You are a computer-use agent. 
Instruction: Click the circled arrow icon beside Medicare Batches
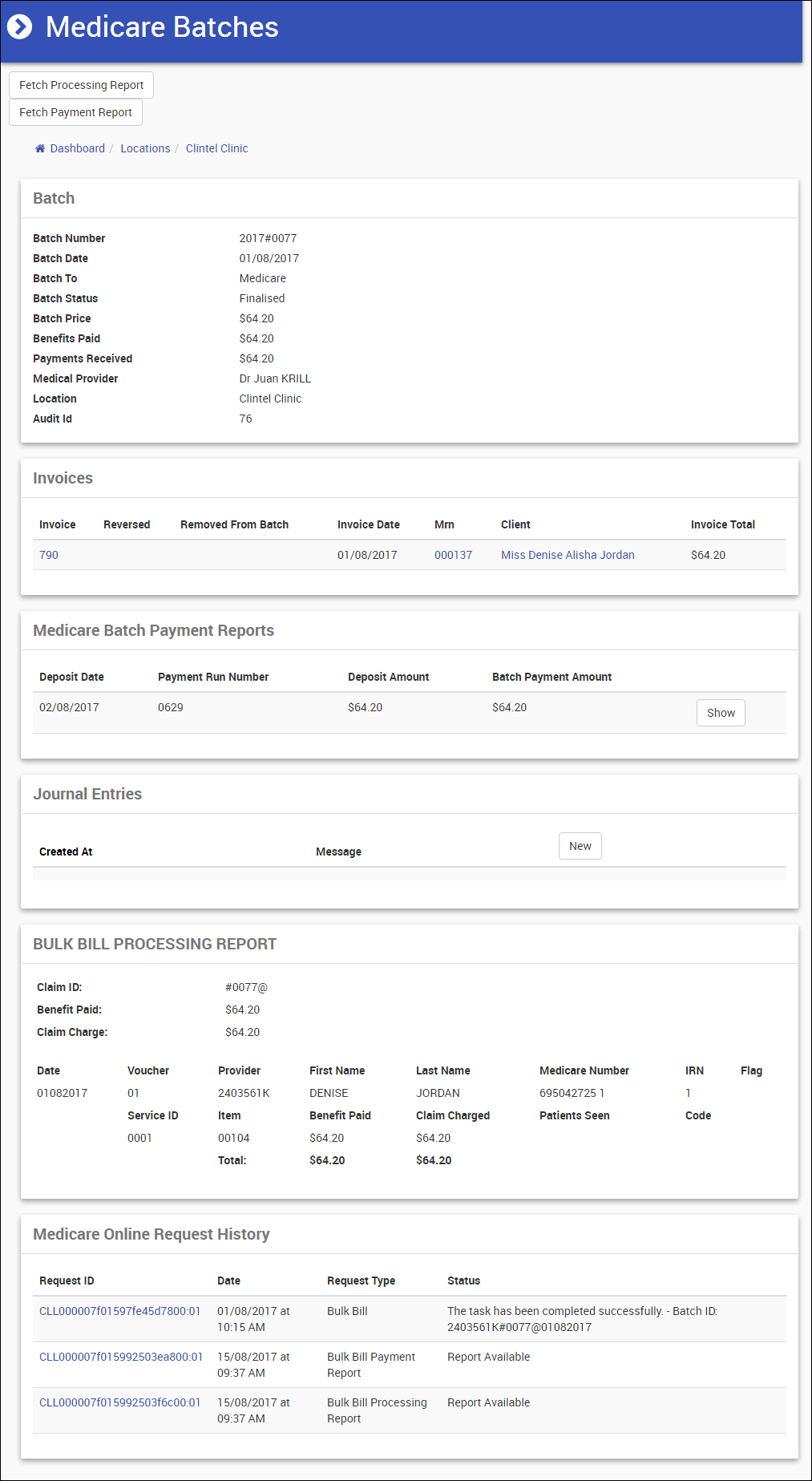pos(19,27)
